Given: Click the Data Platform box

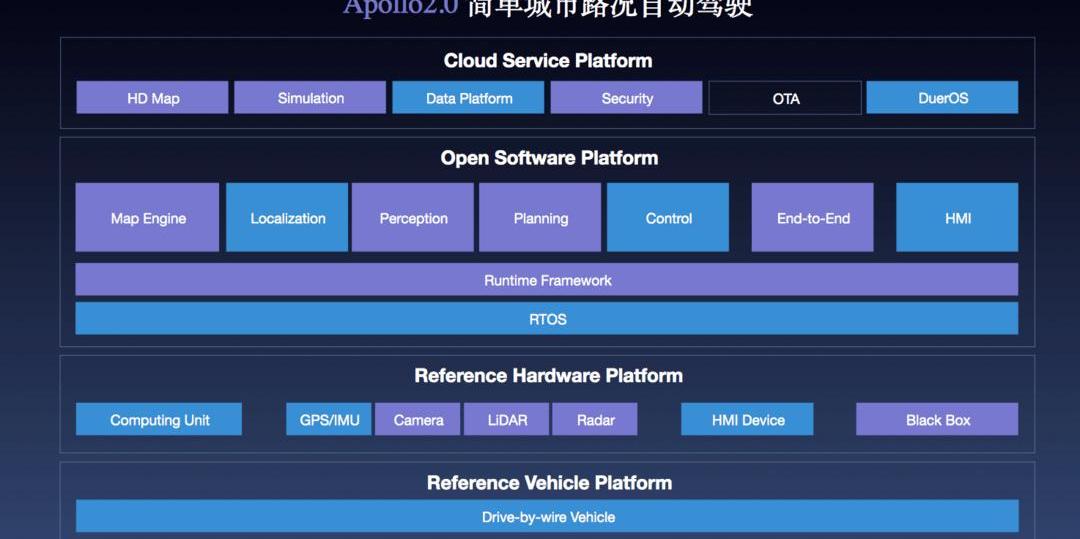Looking at the screenshot, I should 468,98.
